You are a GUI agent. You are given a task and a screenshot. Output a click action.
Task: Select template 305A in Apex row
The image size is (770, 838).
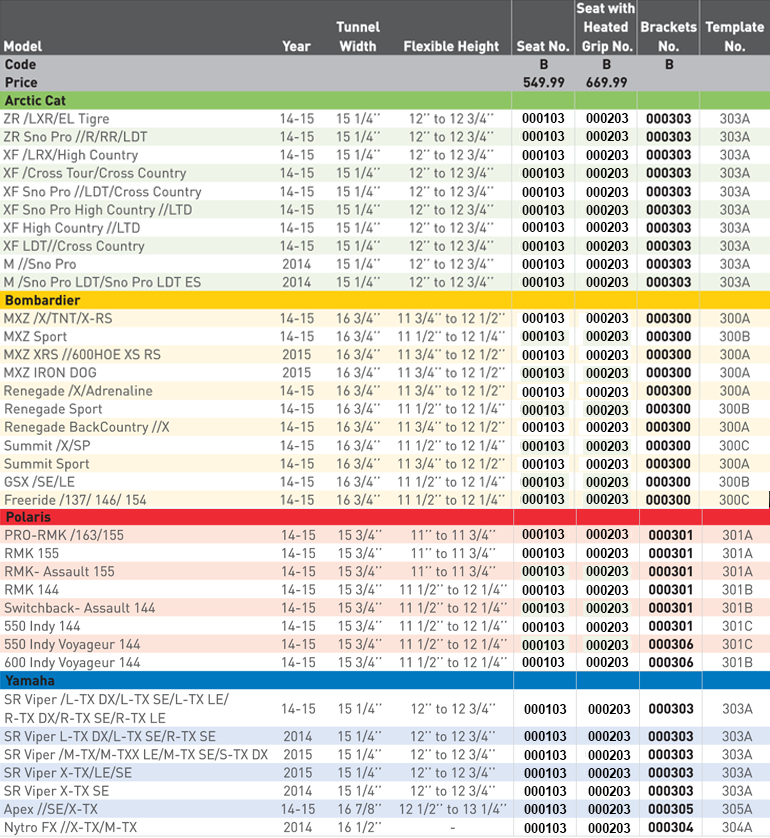pyautogui.click(x=737, y=809)
